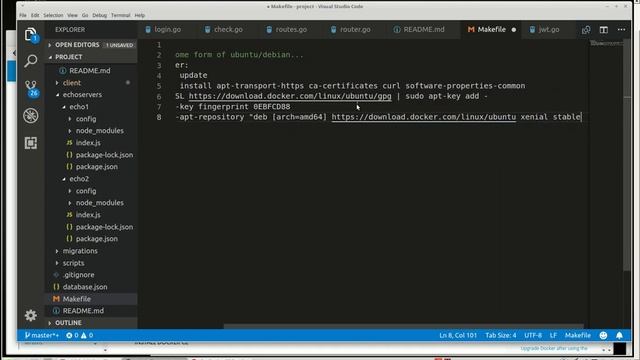
Task: Change language mode from Makefile in status bar
Action: coord(578,336)
